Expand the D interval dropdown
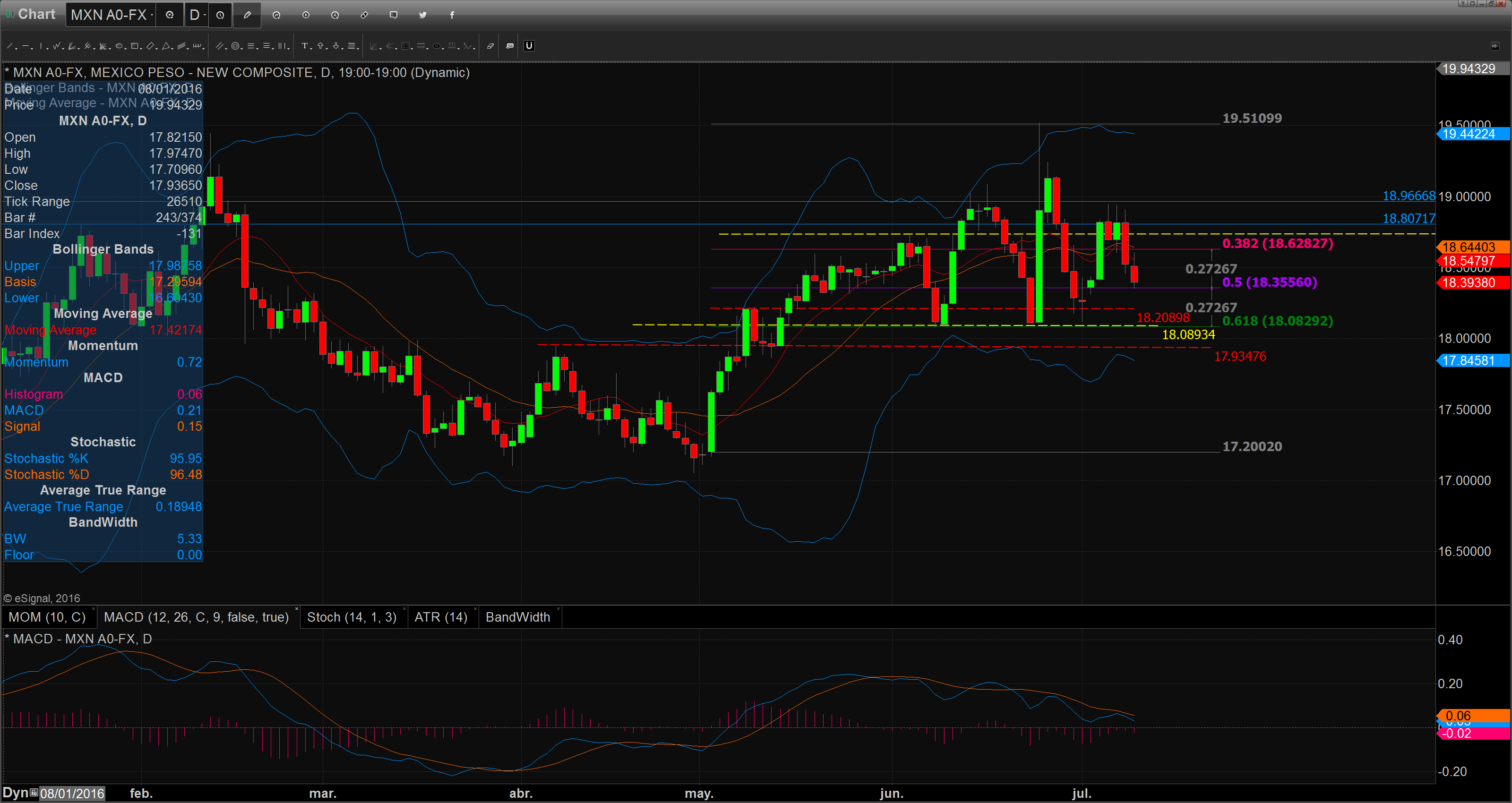The width and height of the screenshot is (1512, 803). pyautogui.click(x=205, y=15)
